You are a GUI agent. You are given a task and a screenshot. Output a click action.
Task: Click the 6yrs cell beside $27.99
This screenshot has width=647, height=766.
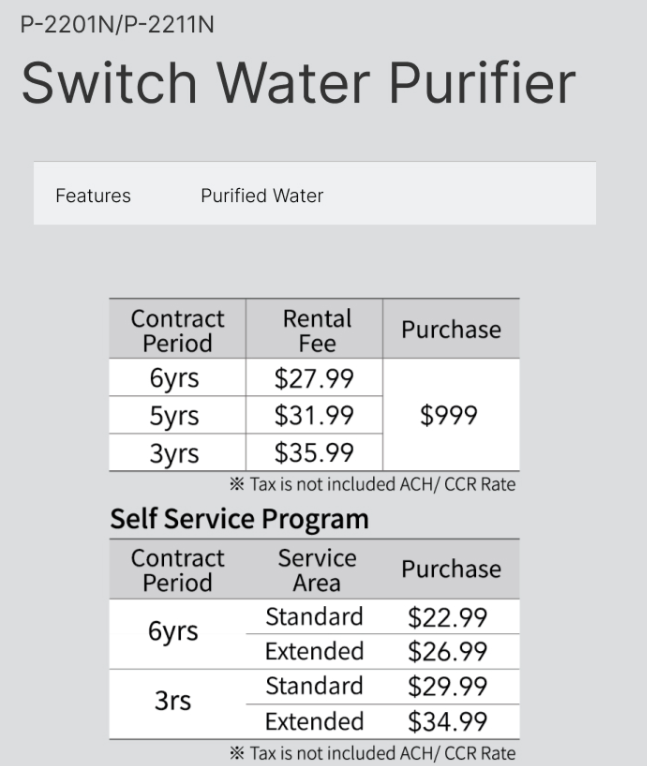174,378
